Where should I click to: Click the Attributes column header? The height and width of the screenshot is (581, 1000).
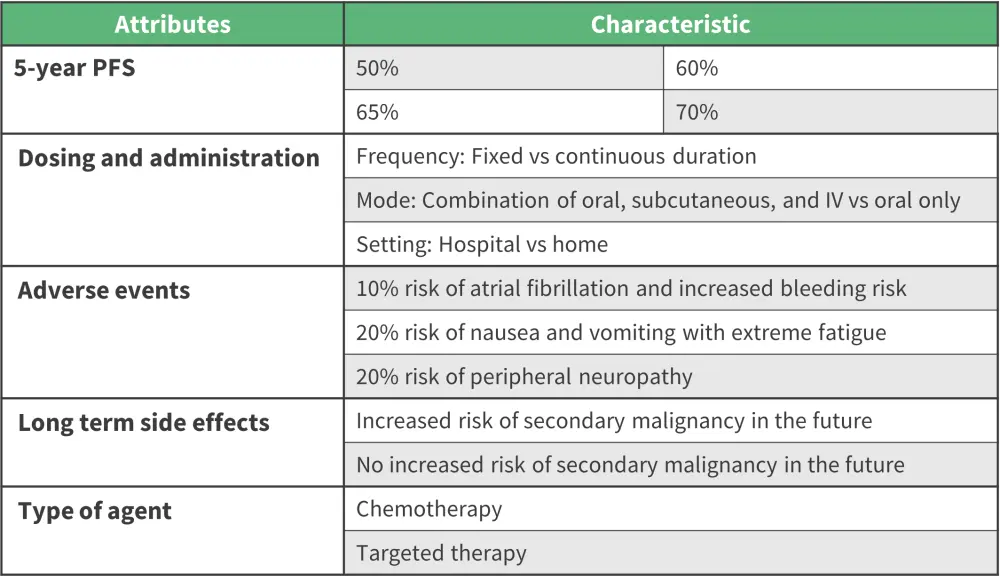pos(172,25)
